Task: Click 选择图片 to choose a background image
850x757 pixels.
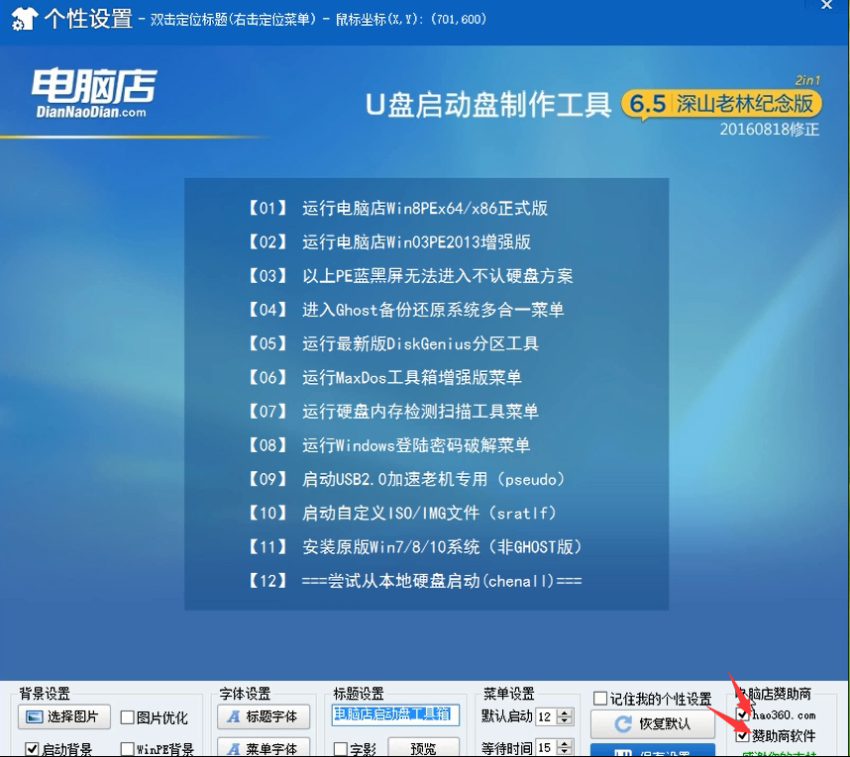Action: point(65,716)
